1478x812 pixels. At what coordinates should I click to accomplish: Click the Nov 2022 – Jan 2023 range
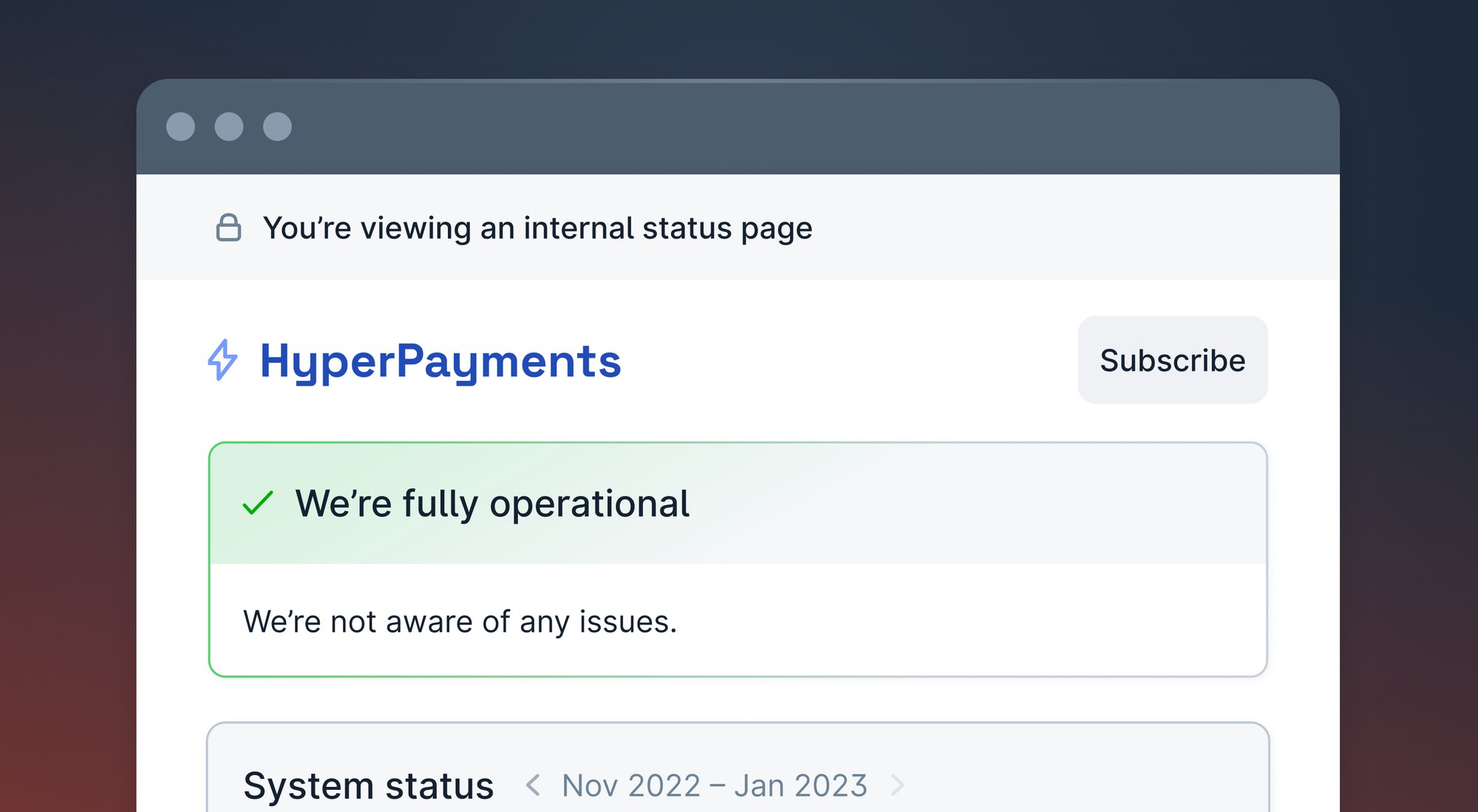[x=714, y=785]
